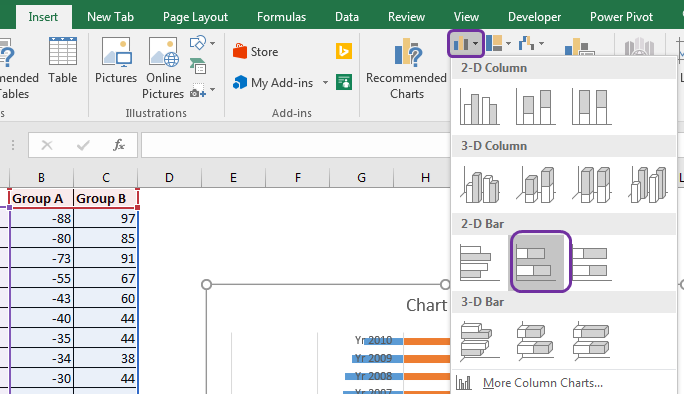Open the Formulas tab
Viewport: 684px width, 394px height.
click(x=281, y=17)
